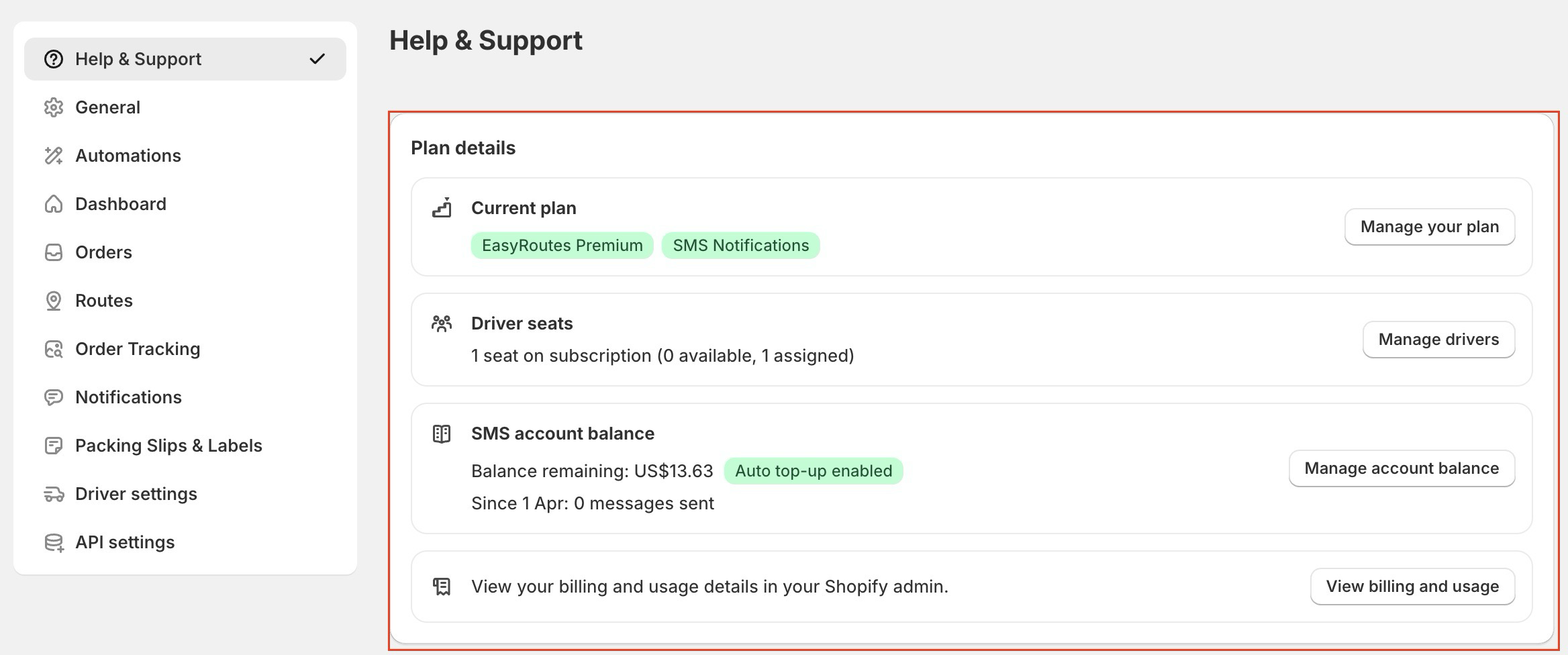1568x655 pixels.
Task: Click the Orders inbox icon
Action: [54, 252]
